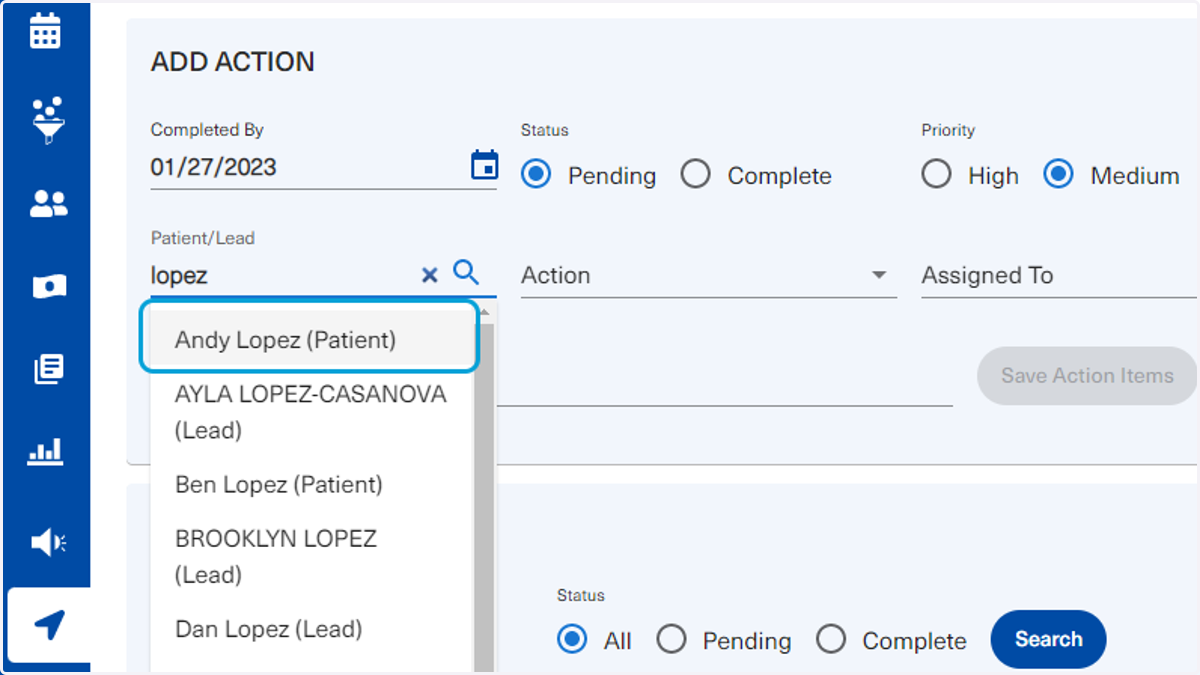Screen dimensions: 1200x675
Task: Open the money bill icon in the sidebar
Action: tap(48, 288)
